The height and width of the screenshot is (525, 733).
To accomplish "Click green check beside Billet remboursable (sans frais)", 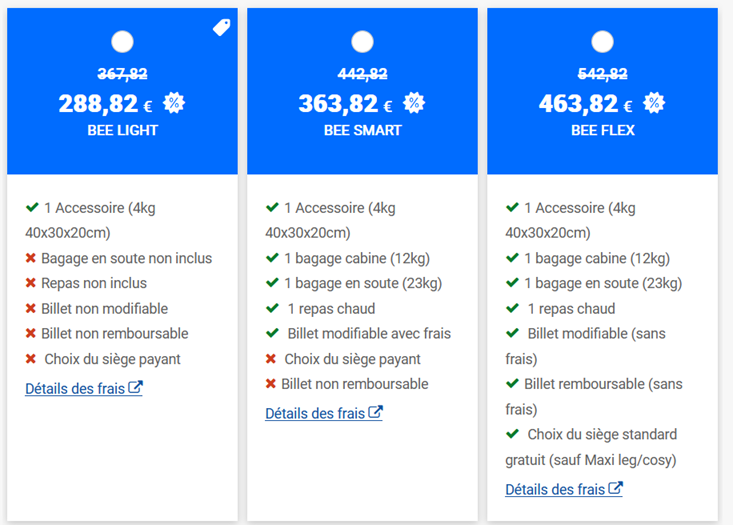I will click(512, 383).
